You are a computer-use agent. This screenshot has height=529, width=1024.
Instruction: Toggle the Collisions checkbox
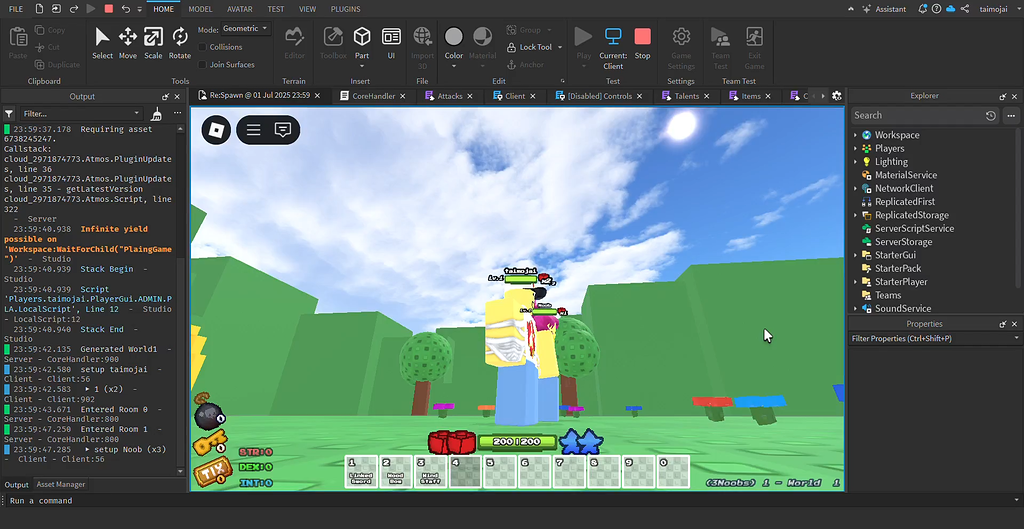click(x=202, y=47)
